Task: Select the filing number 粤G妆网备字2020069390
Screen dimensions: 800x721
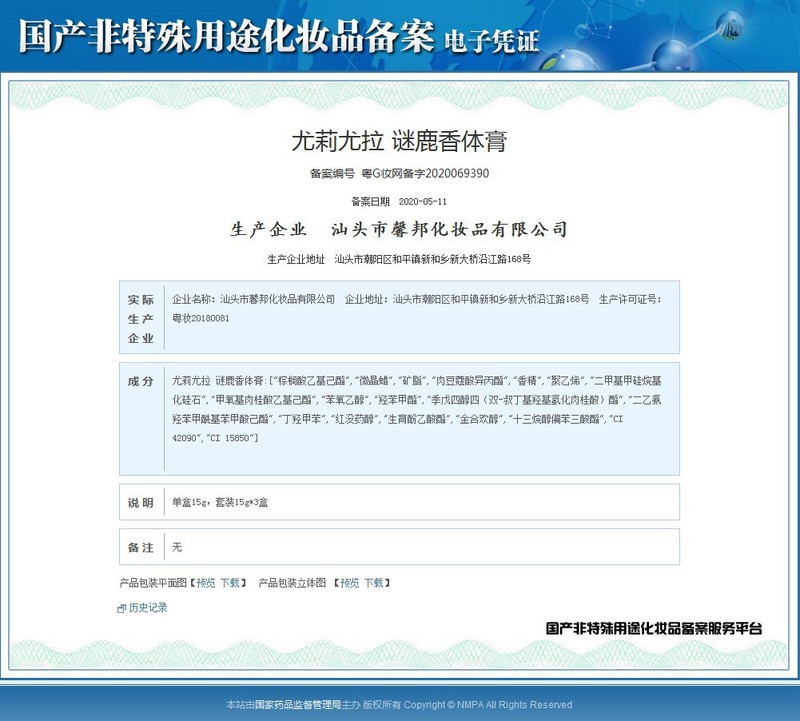Action: 425,173
